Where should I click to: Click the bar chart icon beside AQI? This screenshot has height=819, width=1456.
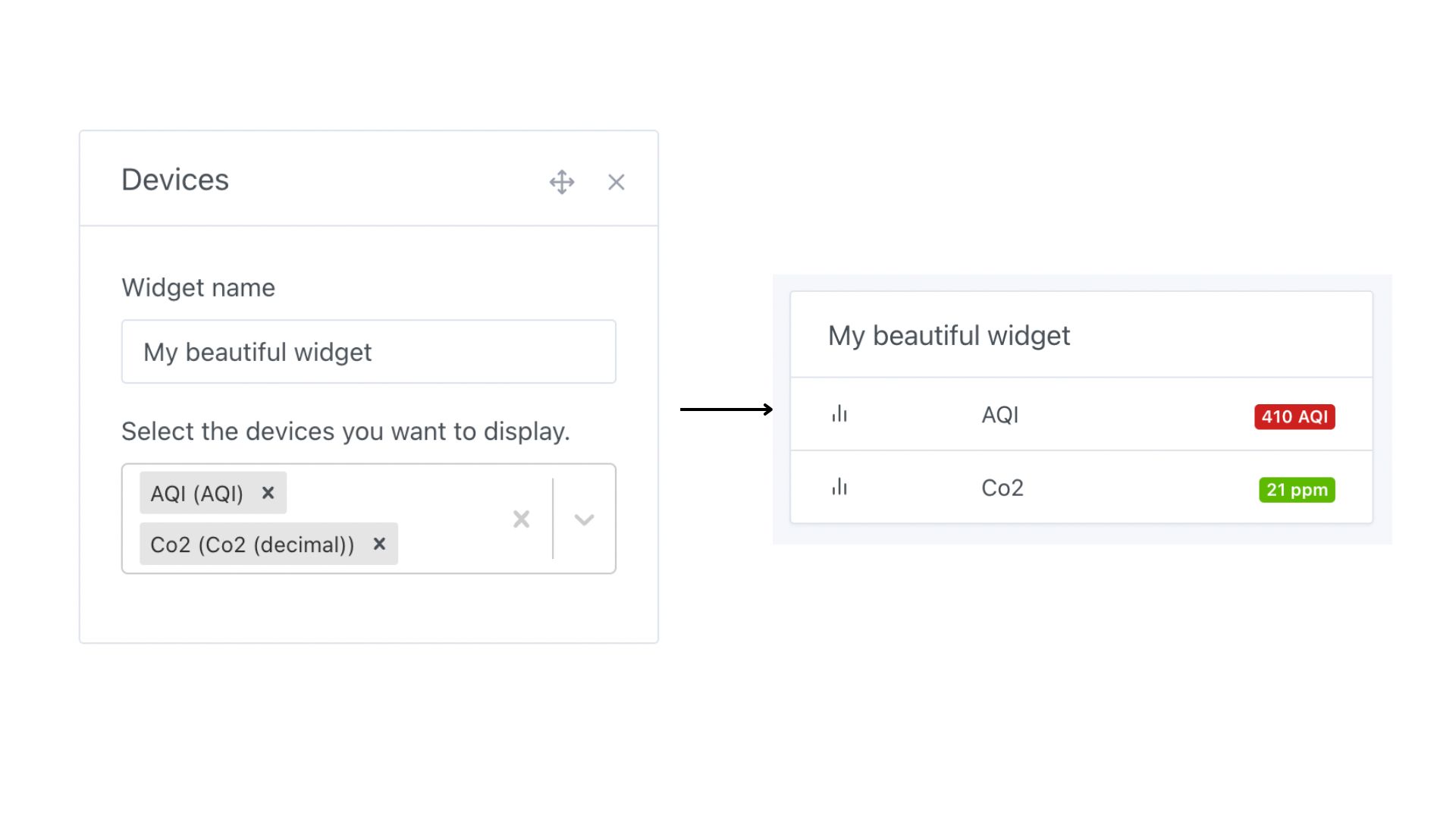coord(839,414)
